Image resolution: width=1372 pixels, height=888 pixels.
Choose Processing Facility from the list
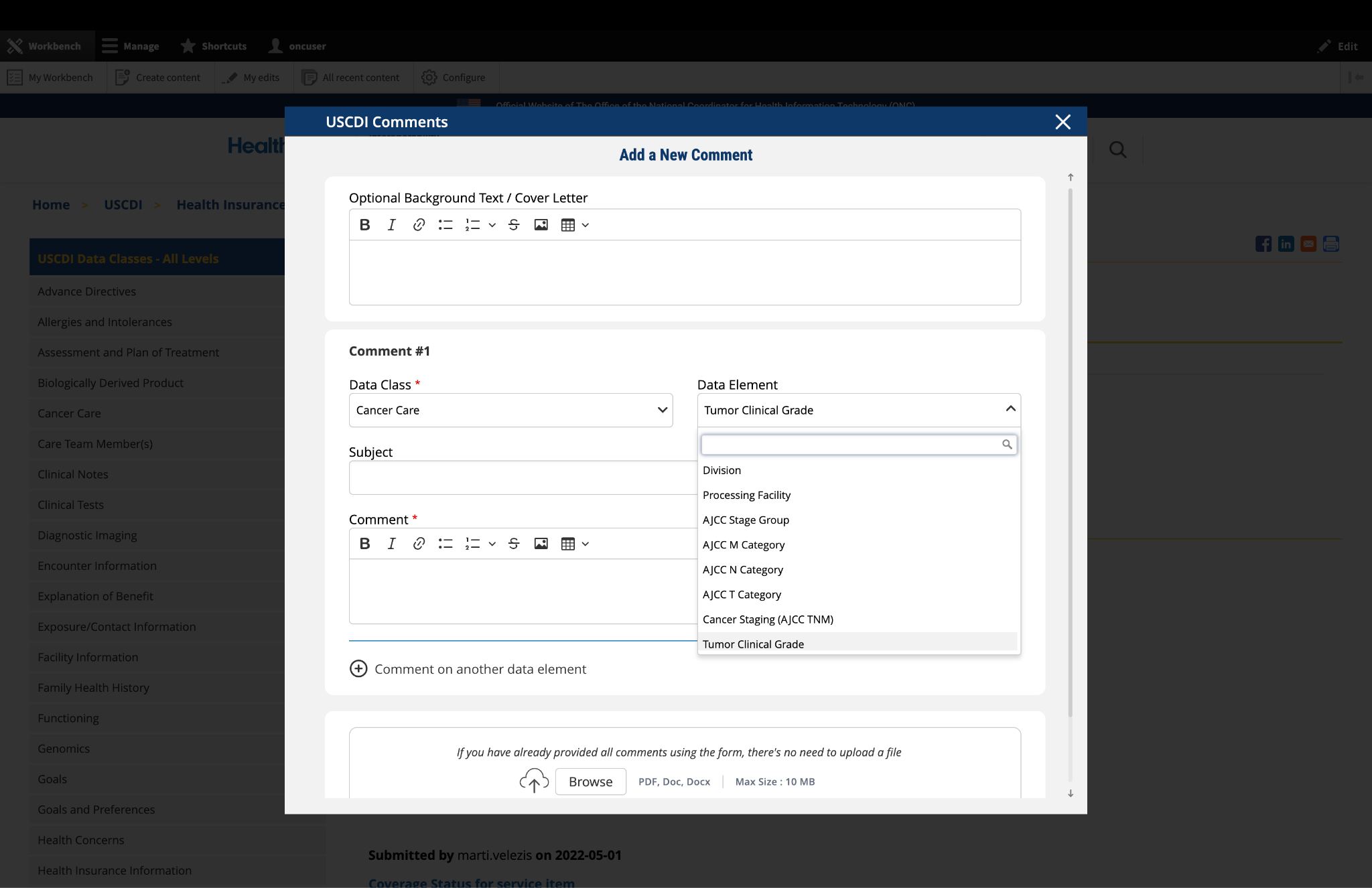tap(746, 496)
